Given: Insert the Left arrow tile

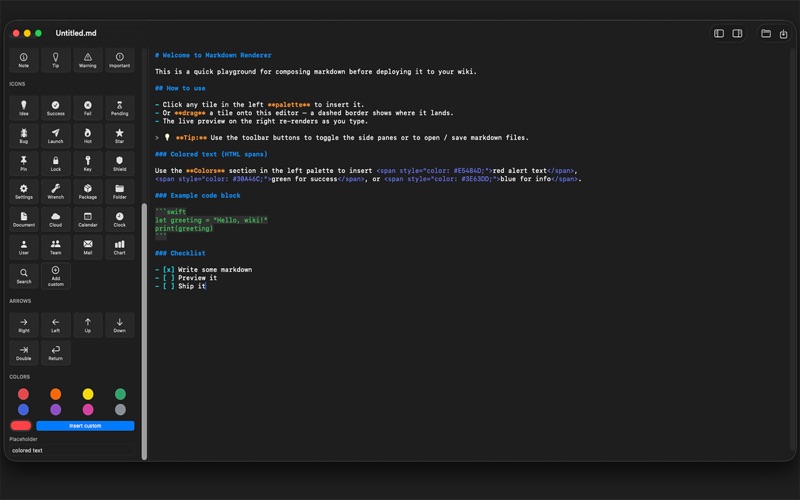Looking at the screenshot, I should coord(56,325).
